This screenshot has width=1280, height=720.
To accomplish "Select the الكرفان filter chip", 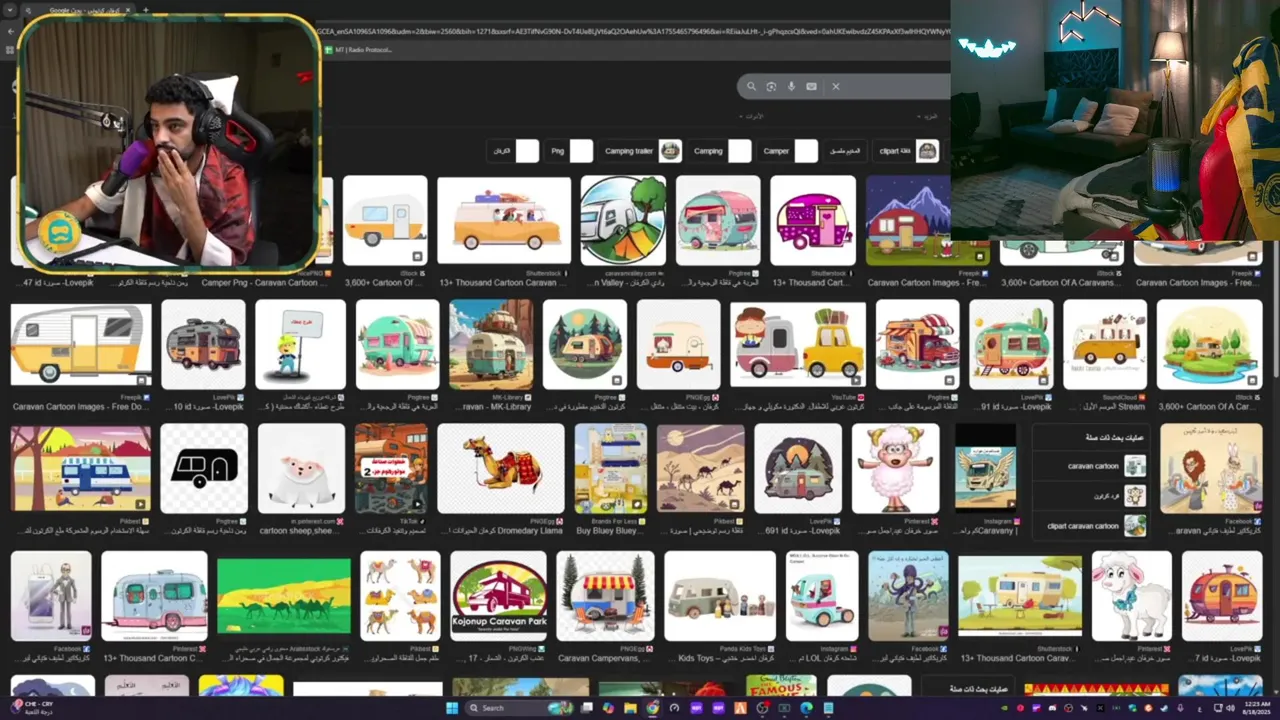I will 514,151.
